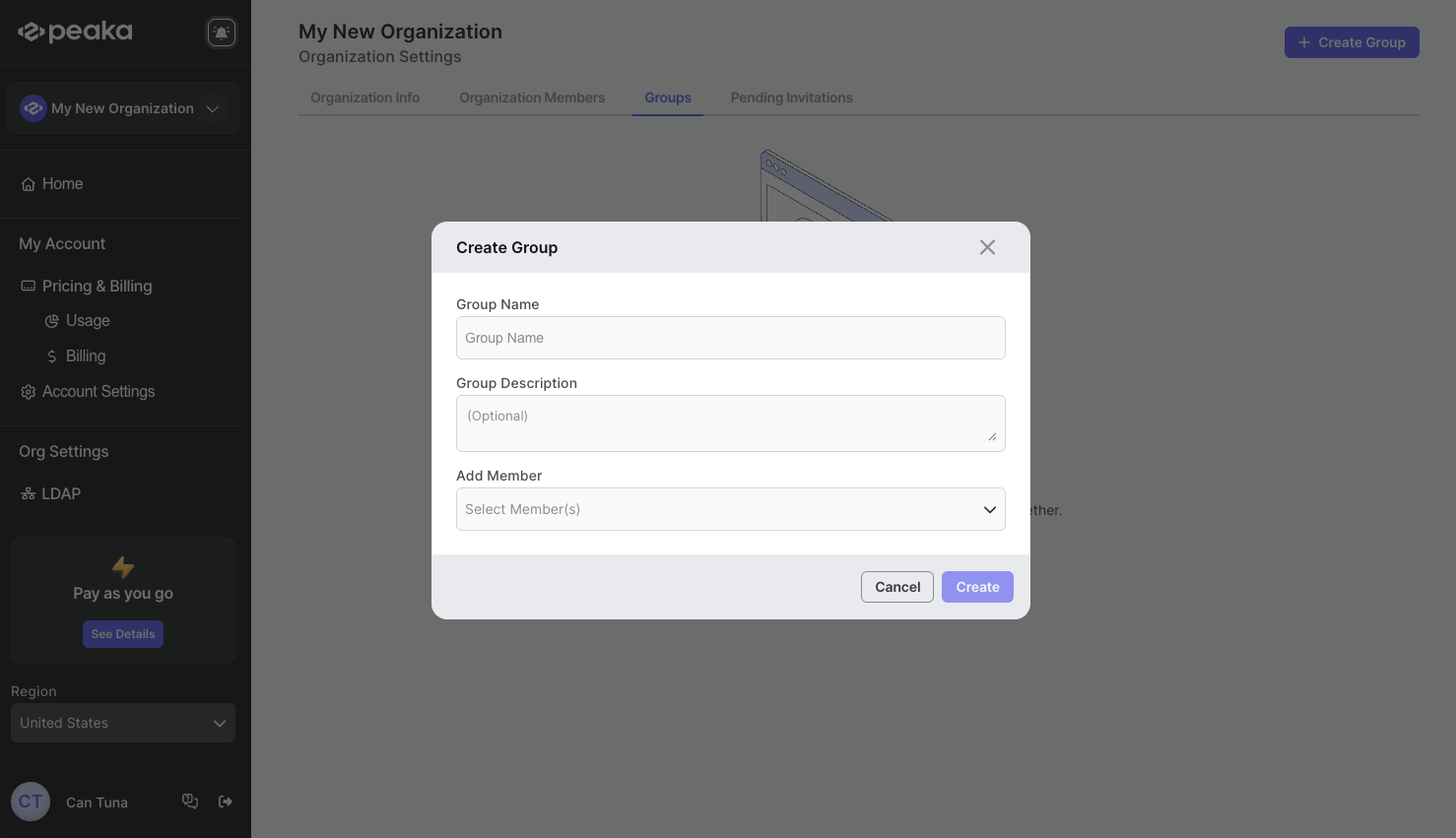Click the Account Settings gear icon

tap(28, 391)
